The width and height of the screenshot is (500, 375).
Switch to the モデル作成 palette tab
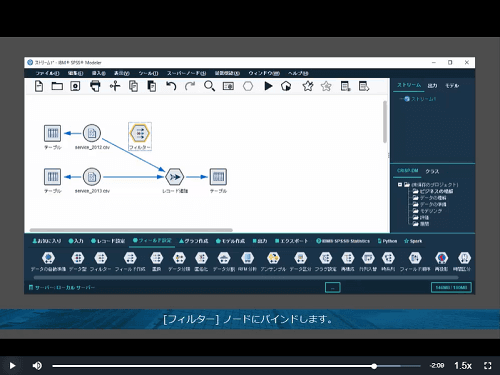tap(230, 241)
